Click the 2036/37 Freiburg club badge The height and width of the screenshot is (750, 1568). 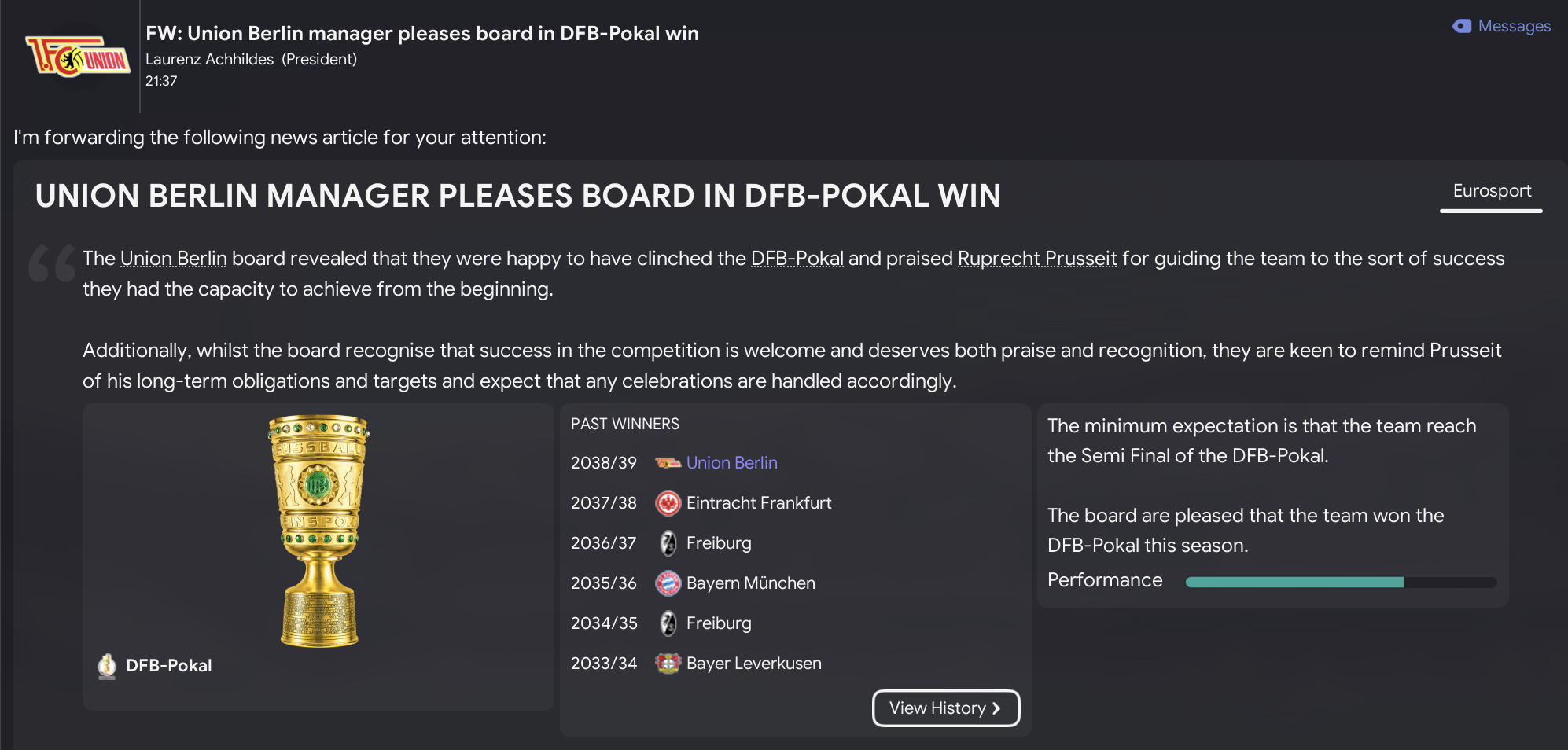pos(668,543)
